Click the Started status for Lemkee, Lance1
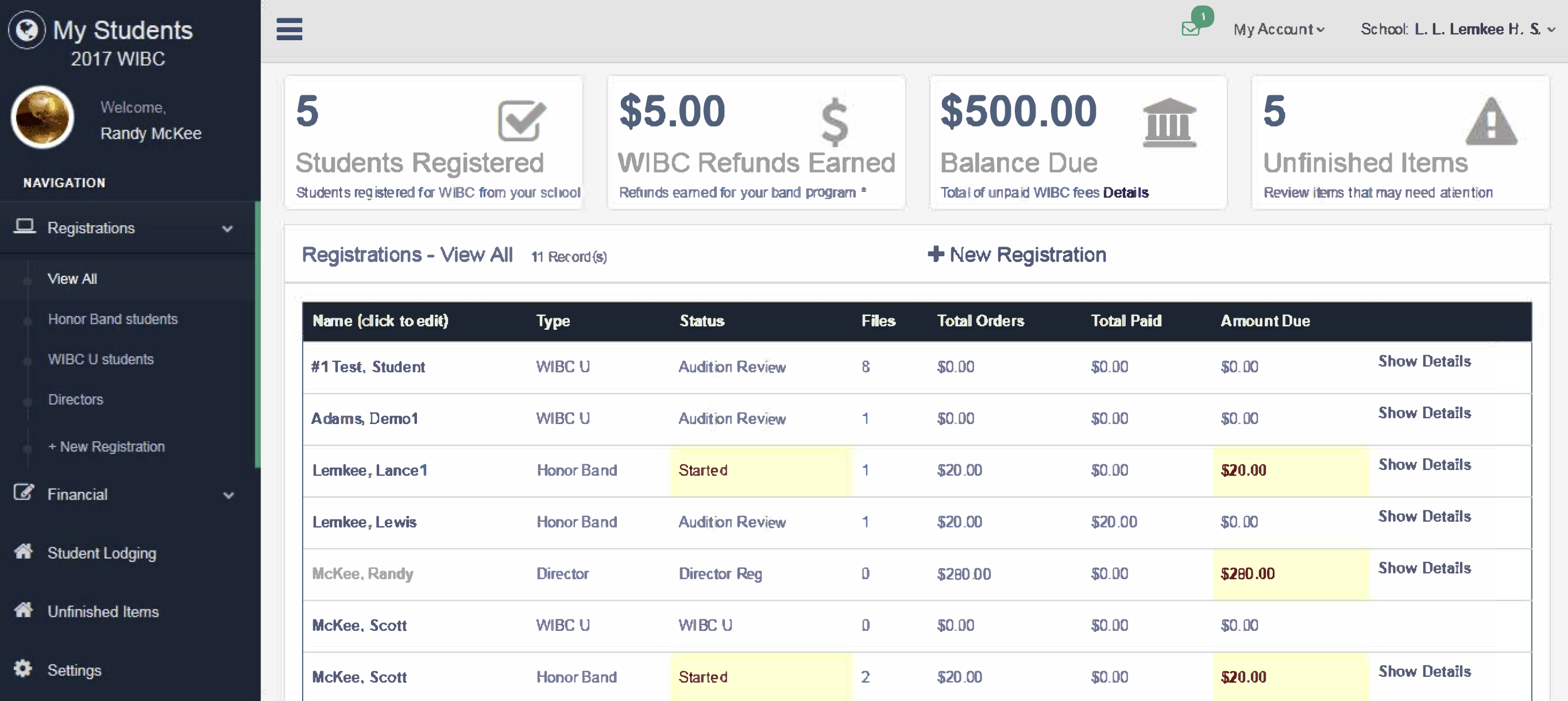This screenshot has height=701, width=1568. (x=703, y=470)
